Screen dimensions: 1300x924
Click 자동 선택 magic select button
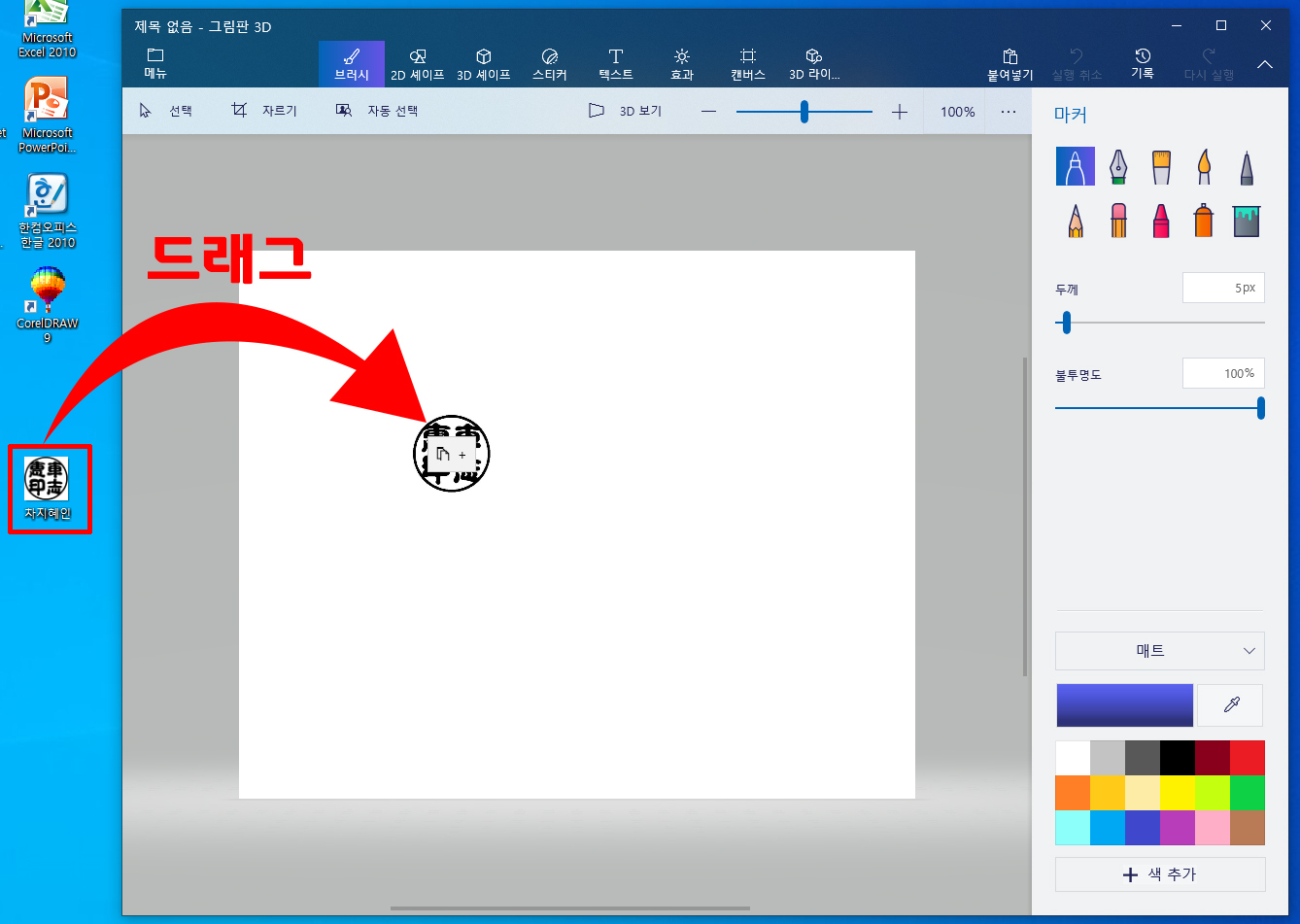(377, 112)
